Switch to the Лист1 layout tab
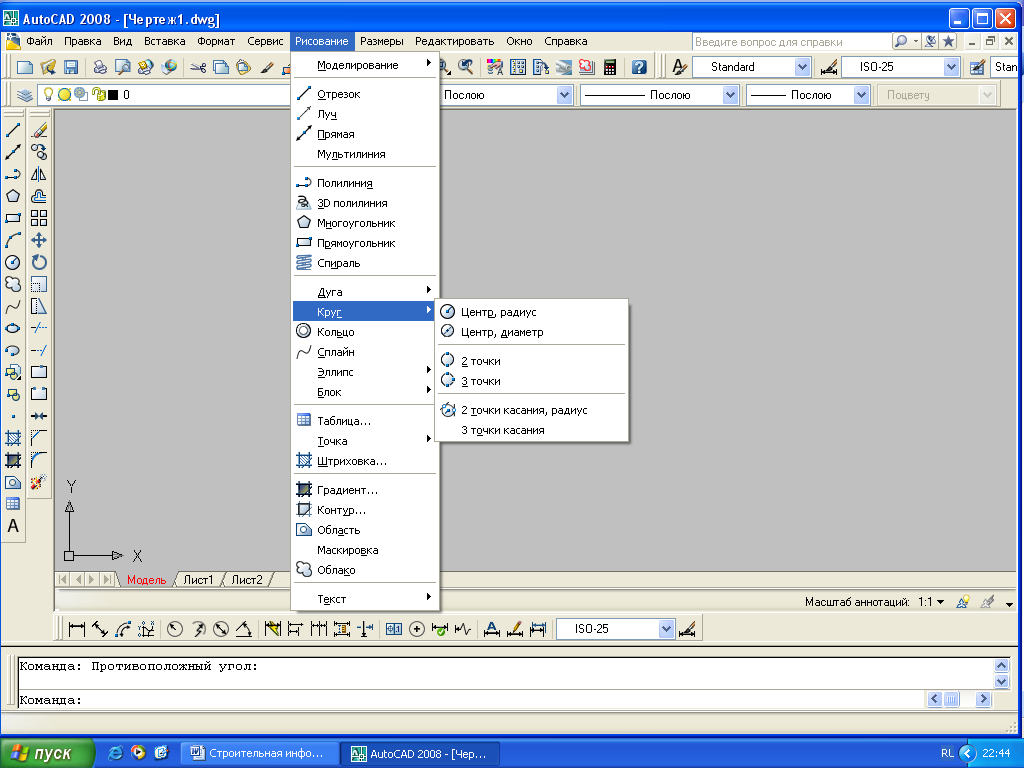1024x768 pixels. [x=198, y=579]
